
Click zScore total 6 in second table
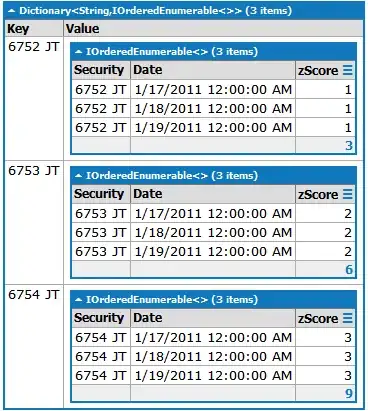[349, 270]
